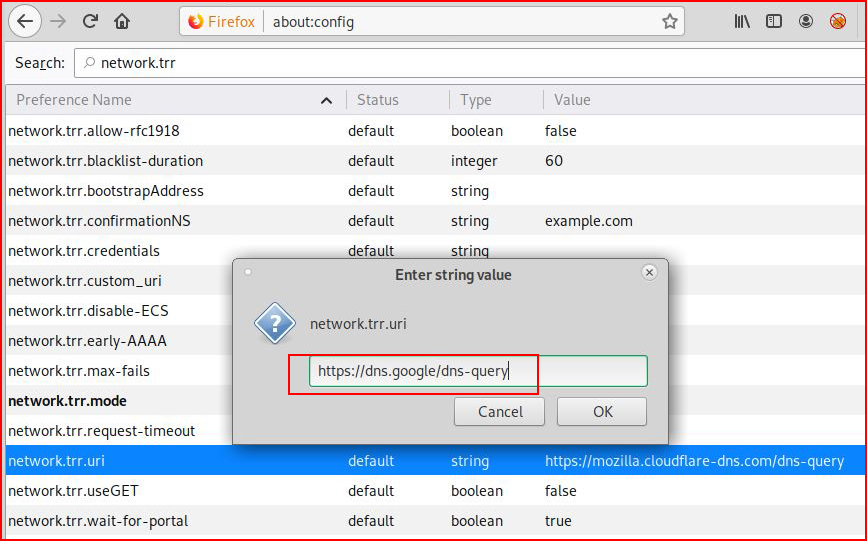Confirm the dialog with OK

pyautogui.click(x=602, y=412)
